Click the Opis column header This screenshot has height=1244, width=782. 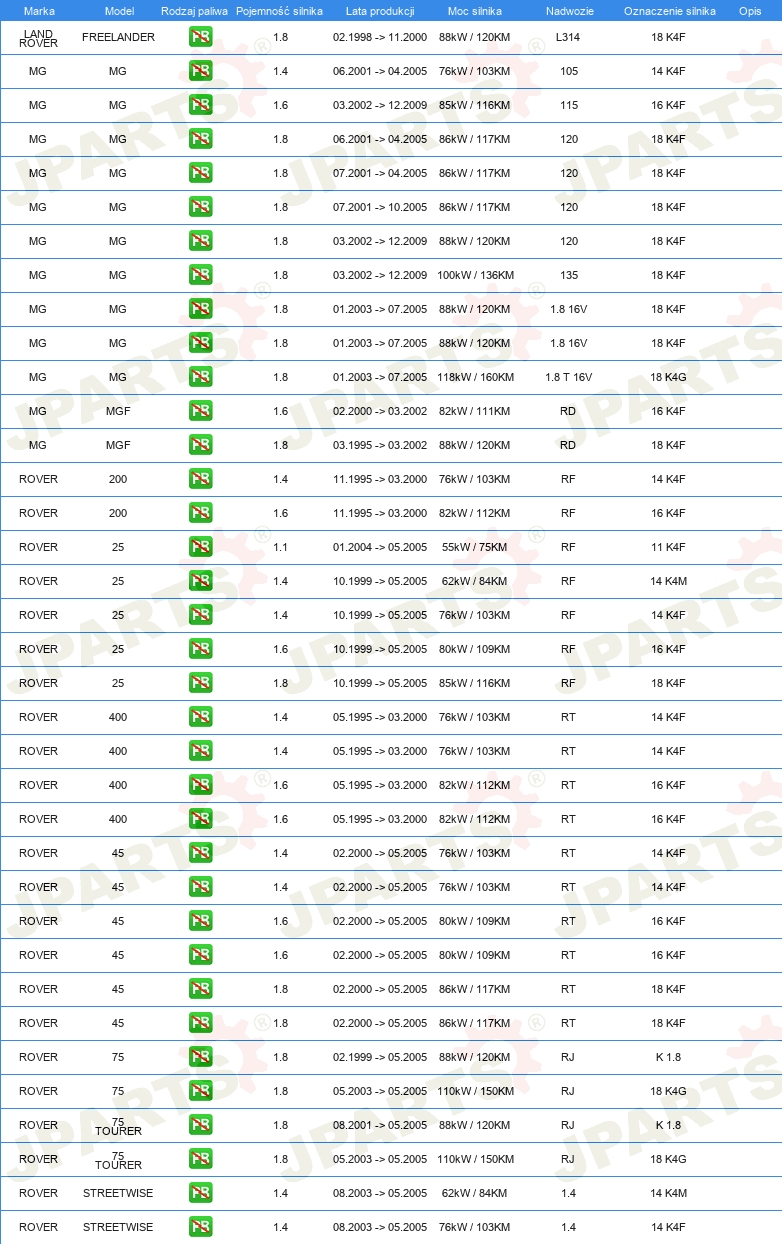pos(750,11)
